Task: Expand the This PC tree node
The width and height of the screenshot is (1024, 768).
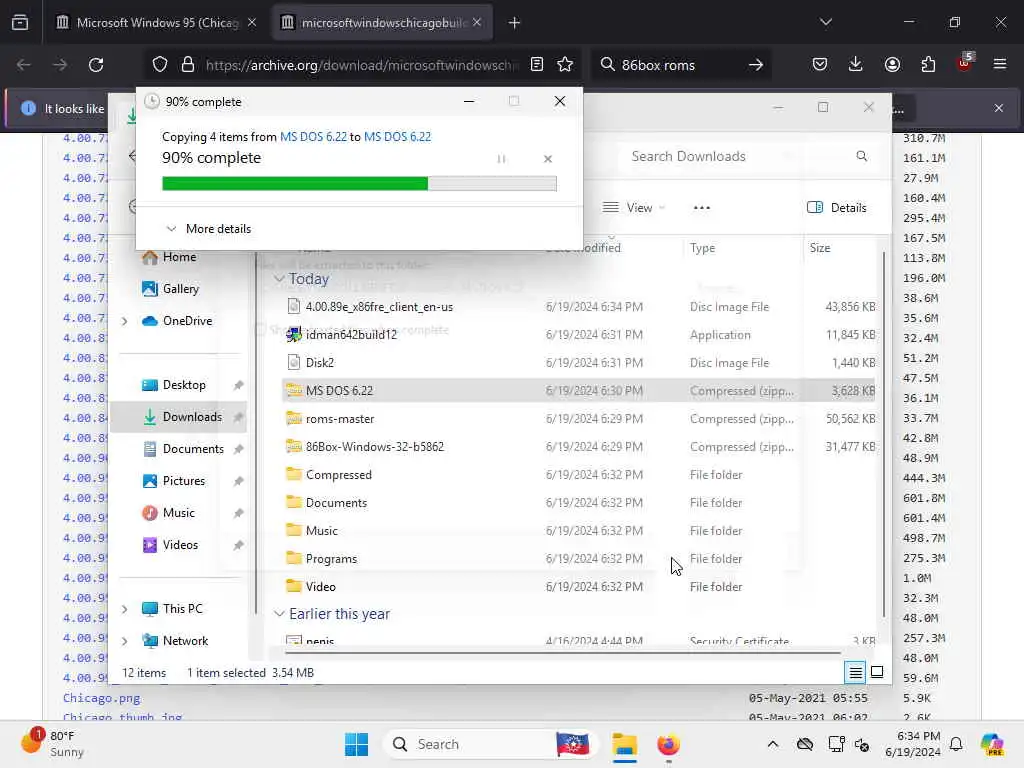Action: [125, 609]
